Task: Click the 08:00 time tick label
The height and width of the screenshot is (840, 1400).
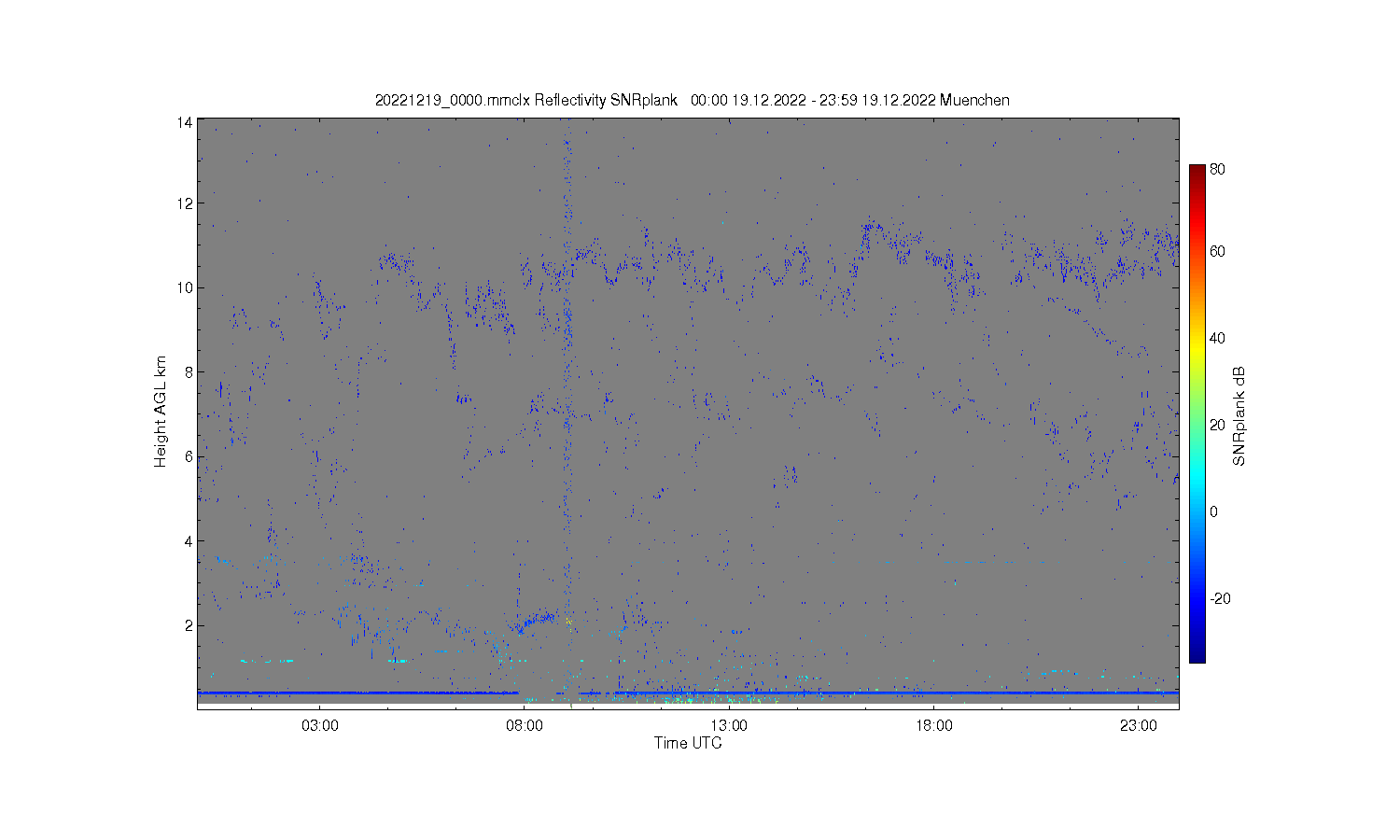Action: pos(525,726)
